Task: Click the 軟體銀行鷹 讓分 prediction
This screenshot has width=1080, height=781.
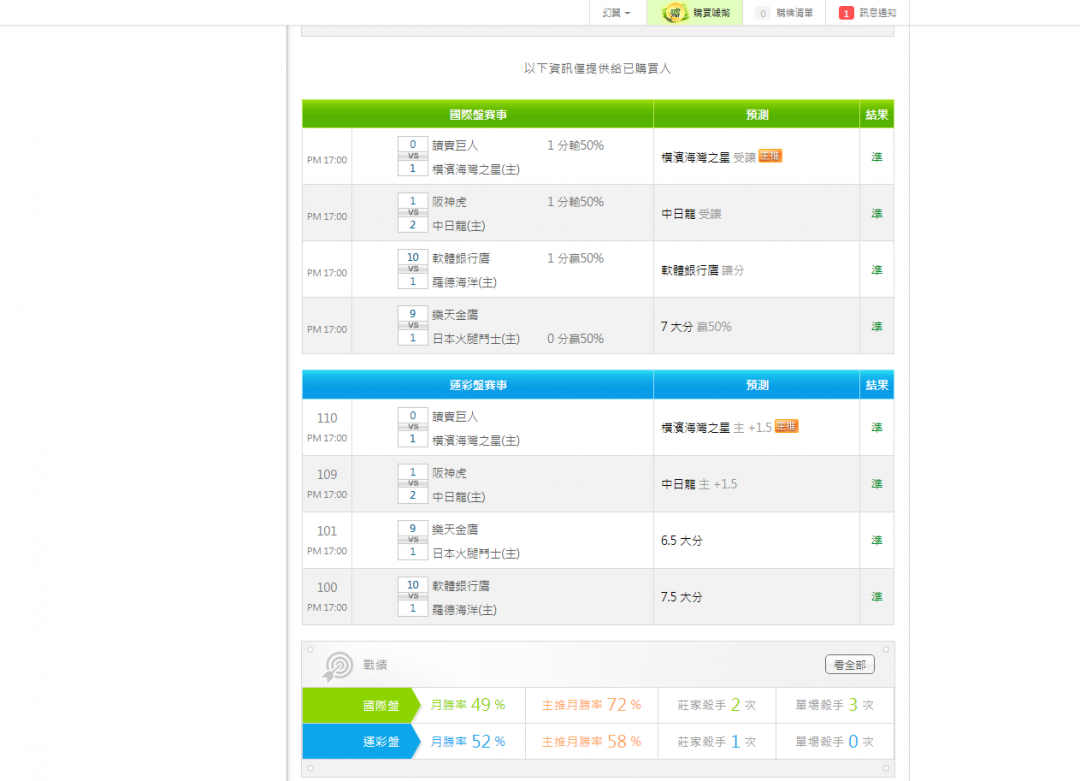Action: point(703,271)
